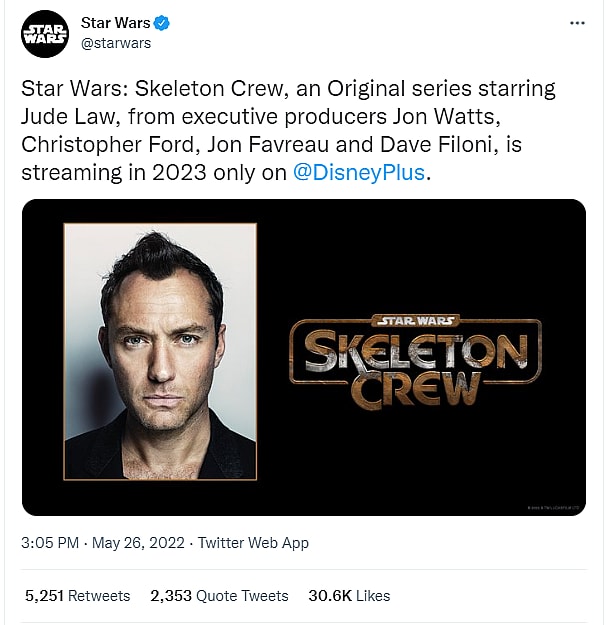Image resolution: width=608 pixels, height=625 pixels.
Task: View the 5,251 Retweets list
Action: (77, 595)
